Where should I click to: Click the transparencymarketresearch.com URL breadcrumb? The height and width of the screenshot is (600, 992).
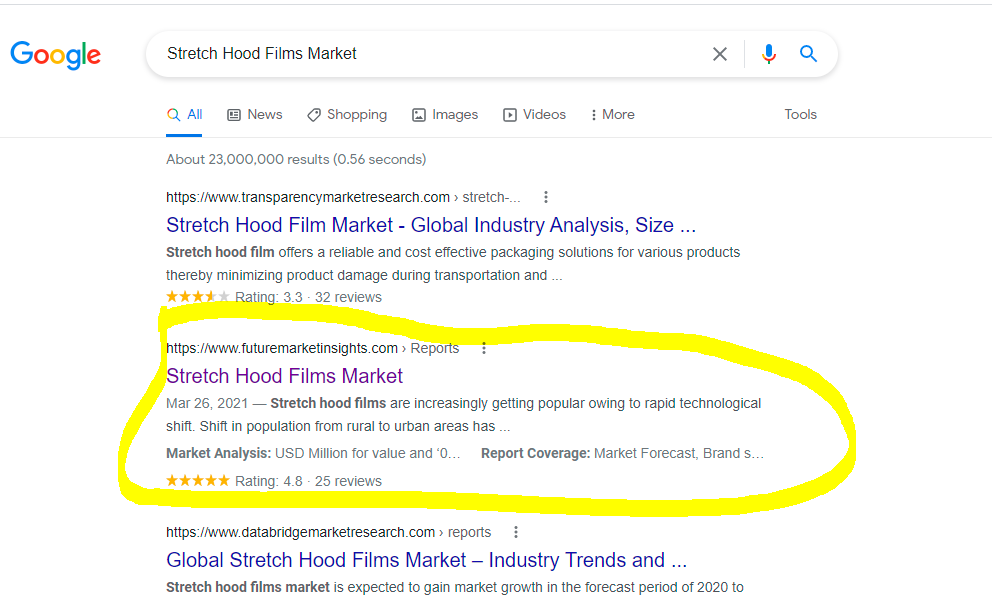pyautogui.click(x=344, y=197)
